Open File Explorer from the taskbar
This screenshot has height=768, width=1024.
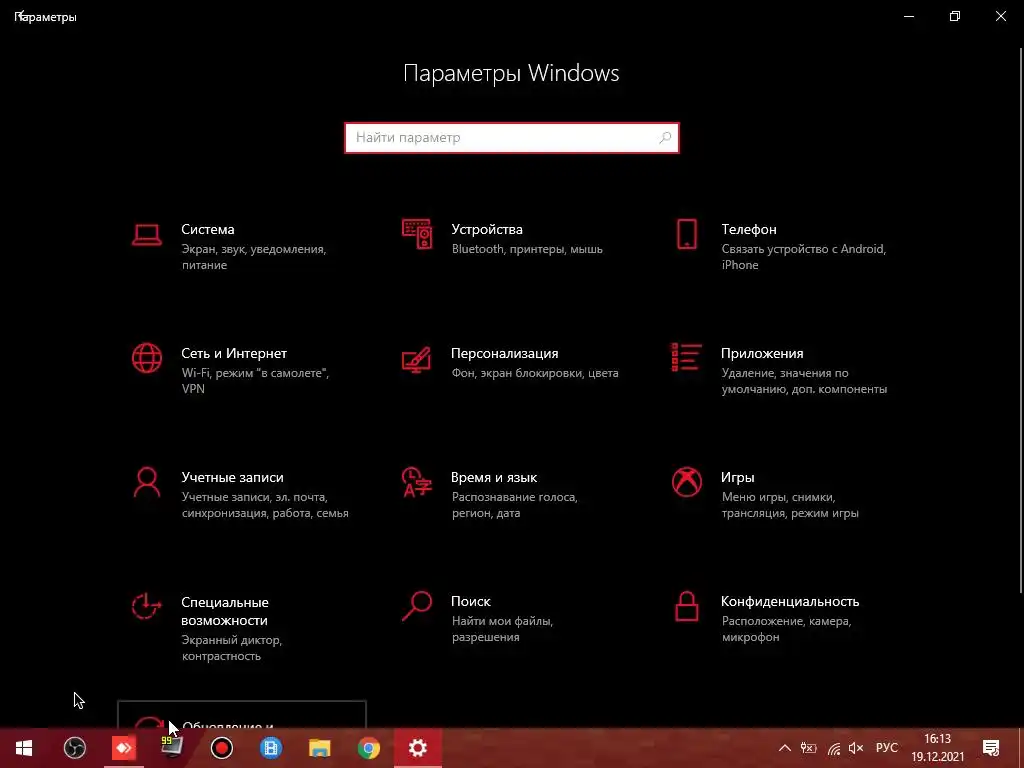click(320, 748)
